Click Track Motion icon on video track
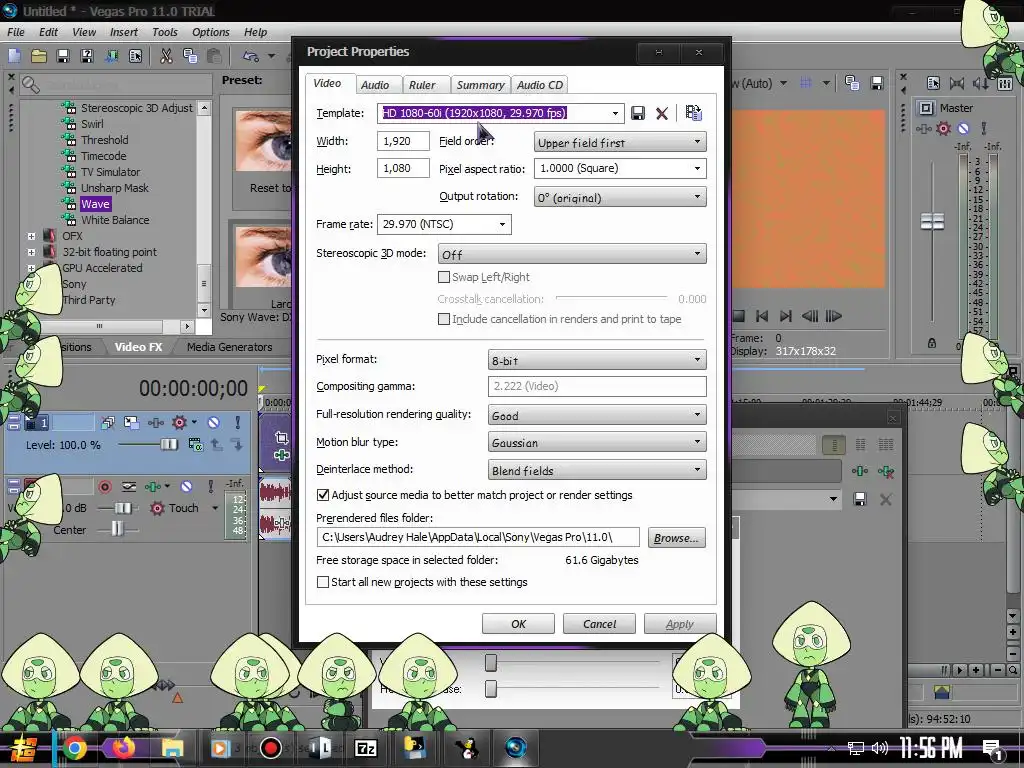The image size is (1024, 768). click(x=131, y=423)
